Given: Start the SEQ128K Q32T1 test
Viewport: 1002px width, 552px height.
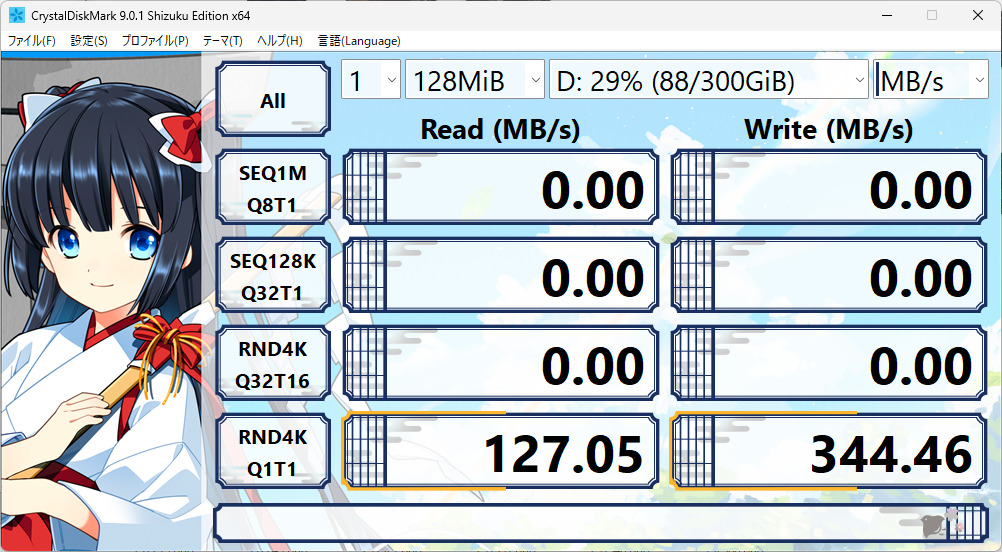Looking at the screenshot, I should [272, 278].
